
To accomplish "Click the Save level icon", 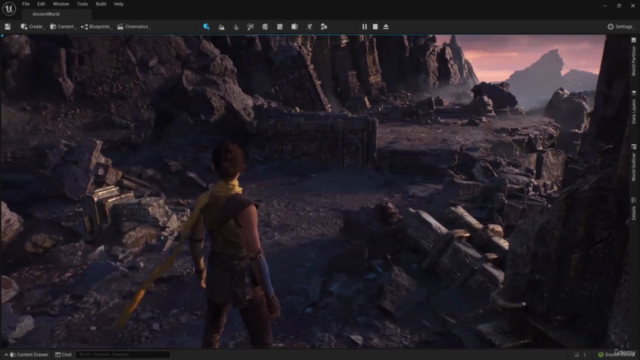I will coord(8,27).
